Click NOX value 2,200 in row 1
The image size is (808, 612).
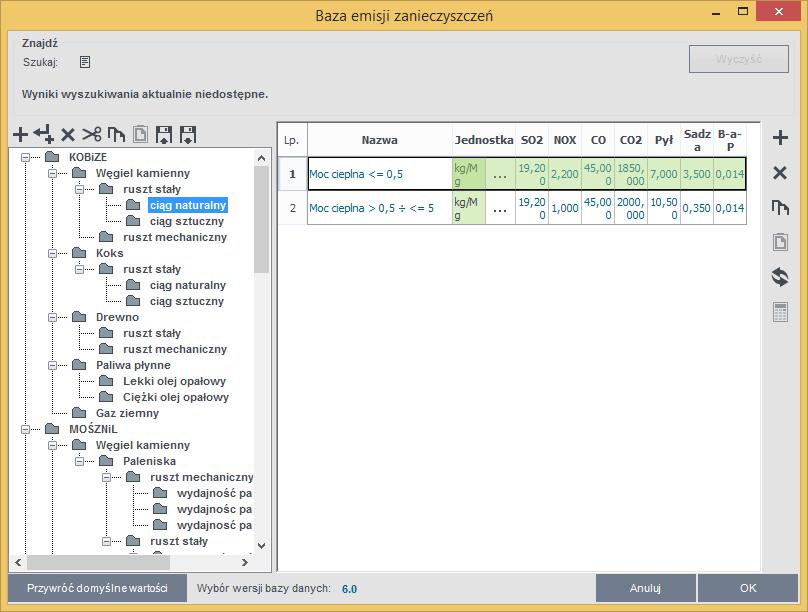[x=565, y=174]
